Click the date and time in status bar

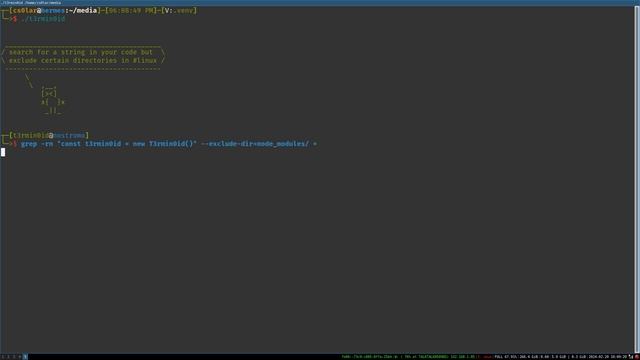(607, 357)
